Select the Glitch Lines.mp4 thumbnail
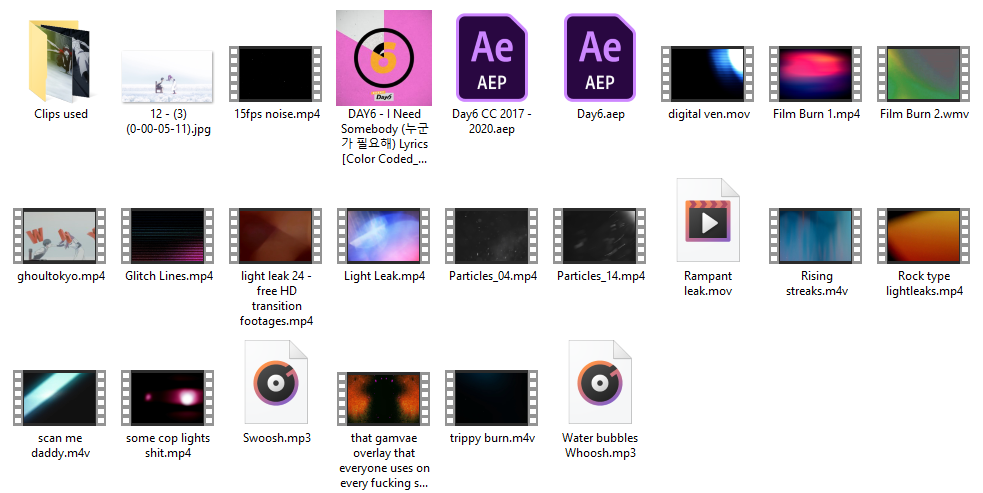Viewport: 983px width, 493px height. click(x=167, y=236)
